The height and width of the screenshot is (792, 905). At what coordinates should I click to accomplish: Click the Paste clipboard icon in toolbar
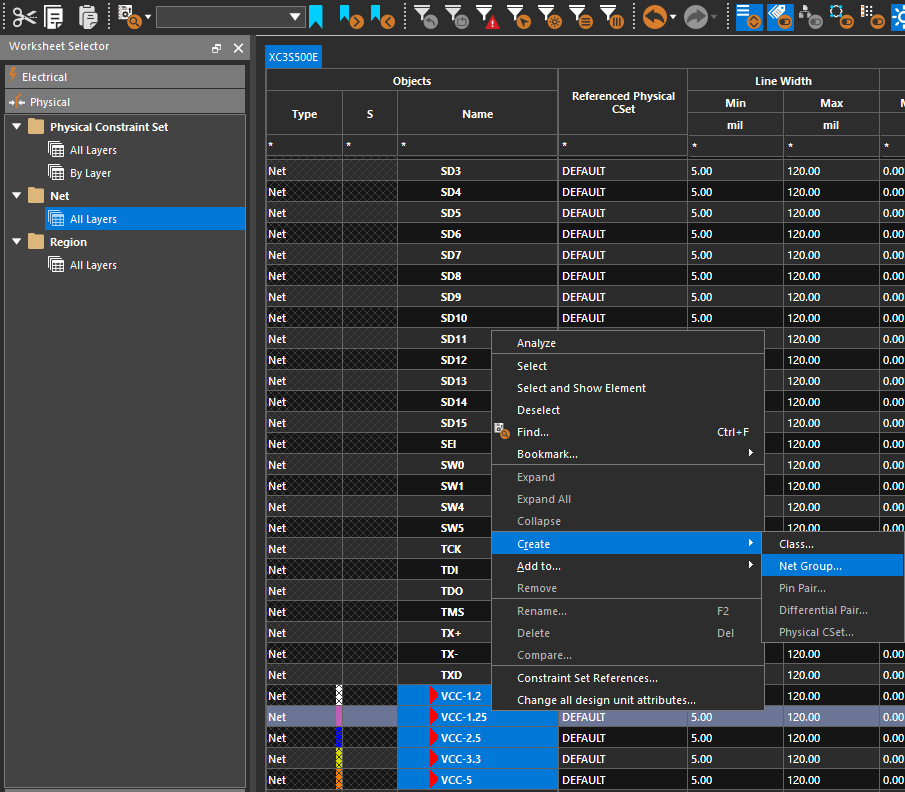click(x=88, y=16)
